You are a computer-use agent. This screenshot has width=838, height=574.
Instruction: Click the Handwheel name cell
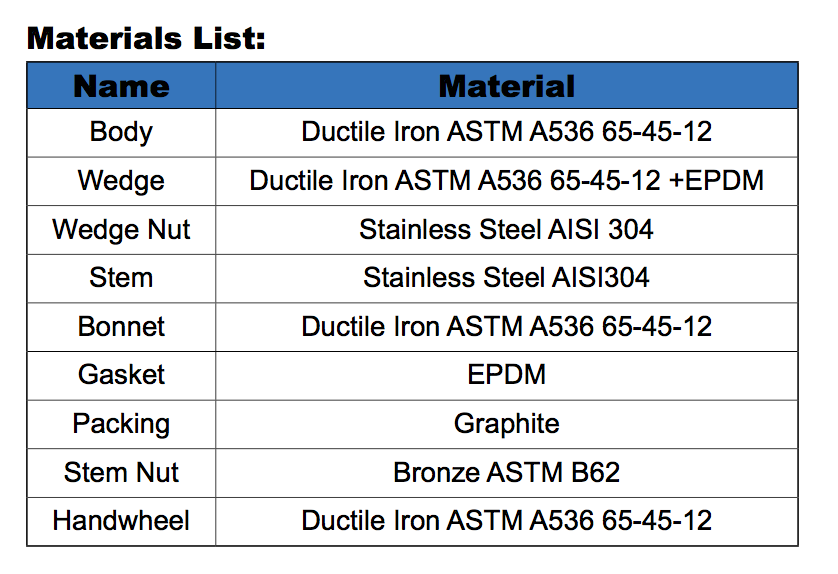click(121, 521)
